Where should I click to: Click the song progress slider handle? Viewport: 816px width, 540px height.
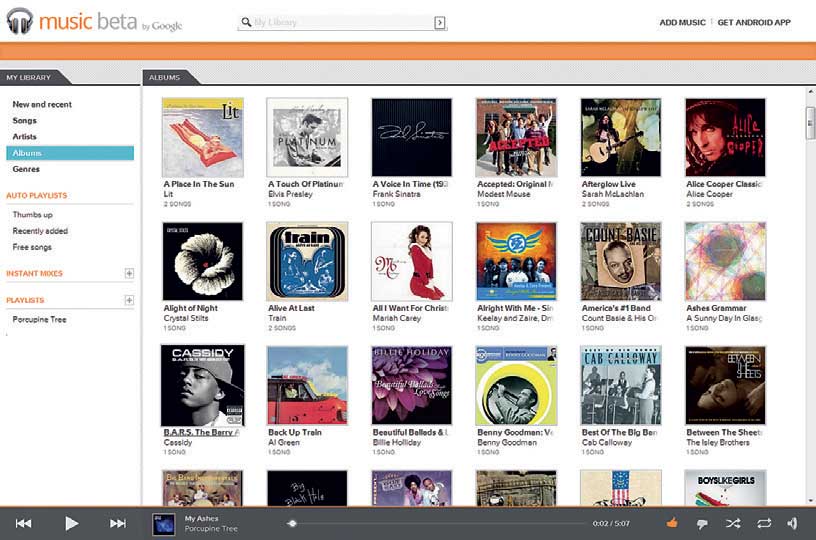292,524
